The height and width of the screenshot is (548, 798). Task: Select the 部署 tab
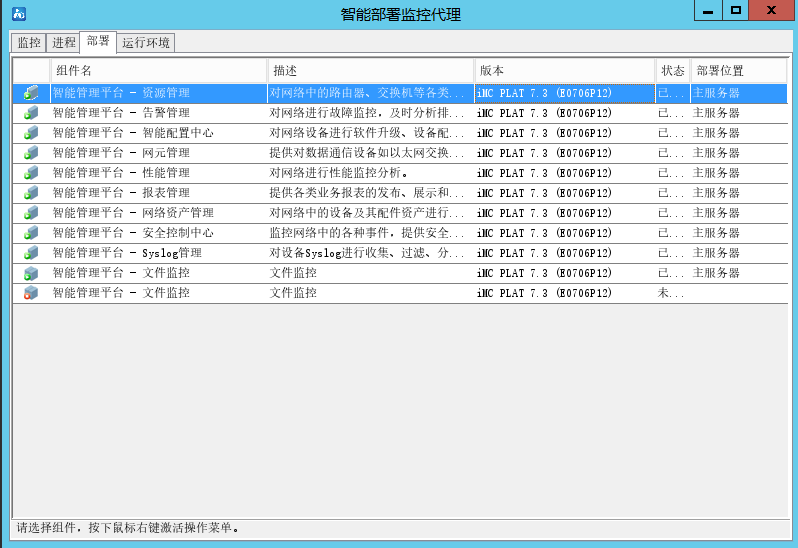98,41
